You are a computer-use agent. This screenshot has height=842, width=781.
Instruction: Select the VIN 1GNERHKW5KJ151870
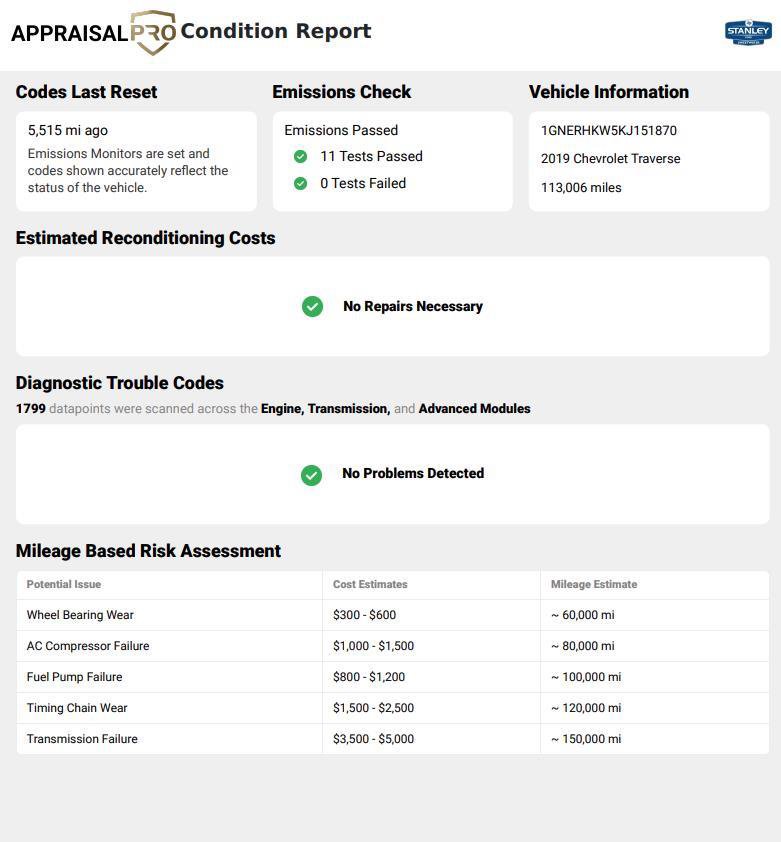(x=609, y=130)
